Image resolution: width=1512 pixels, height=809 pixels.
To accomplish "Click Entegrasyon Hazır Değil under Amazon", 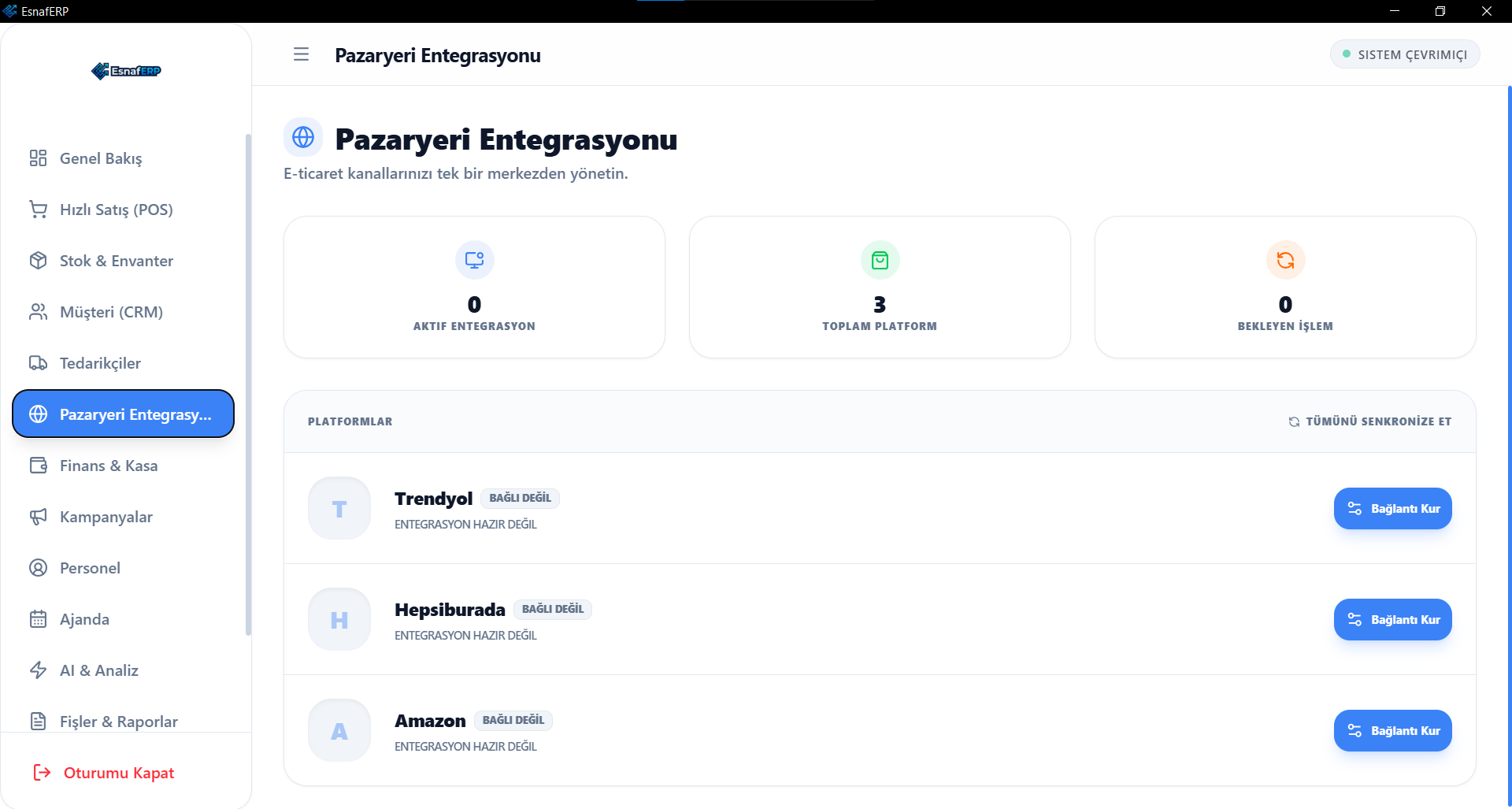I will tap(465, 747).
